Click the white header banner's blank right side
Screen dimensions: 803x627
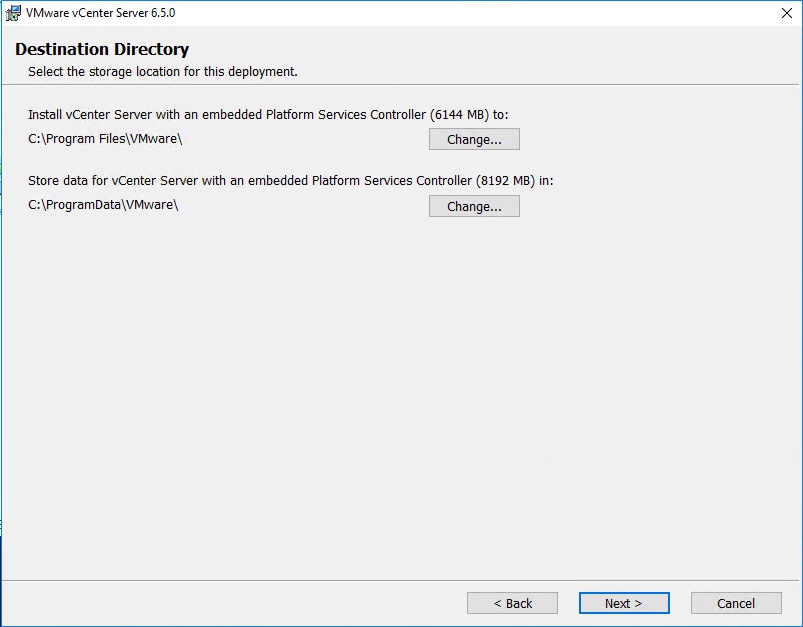pyautogui.click(x=600, y=55)
